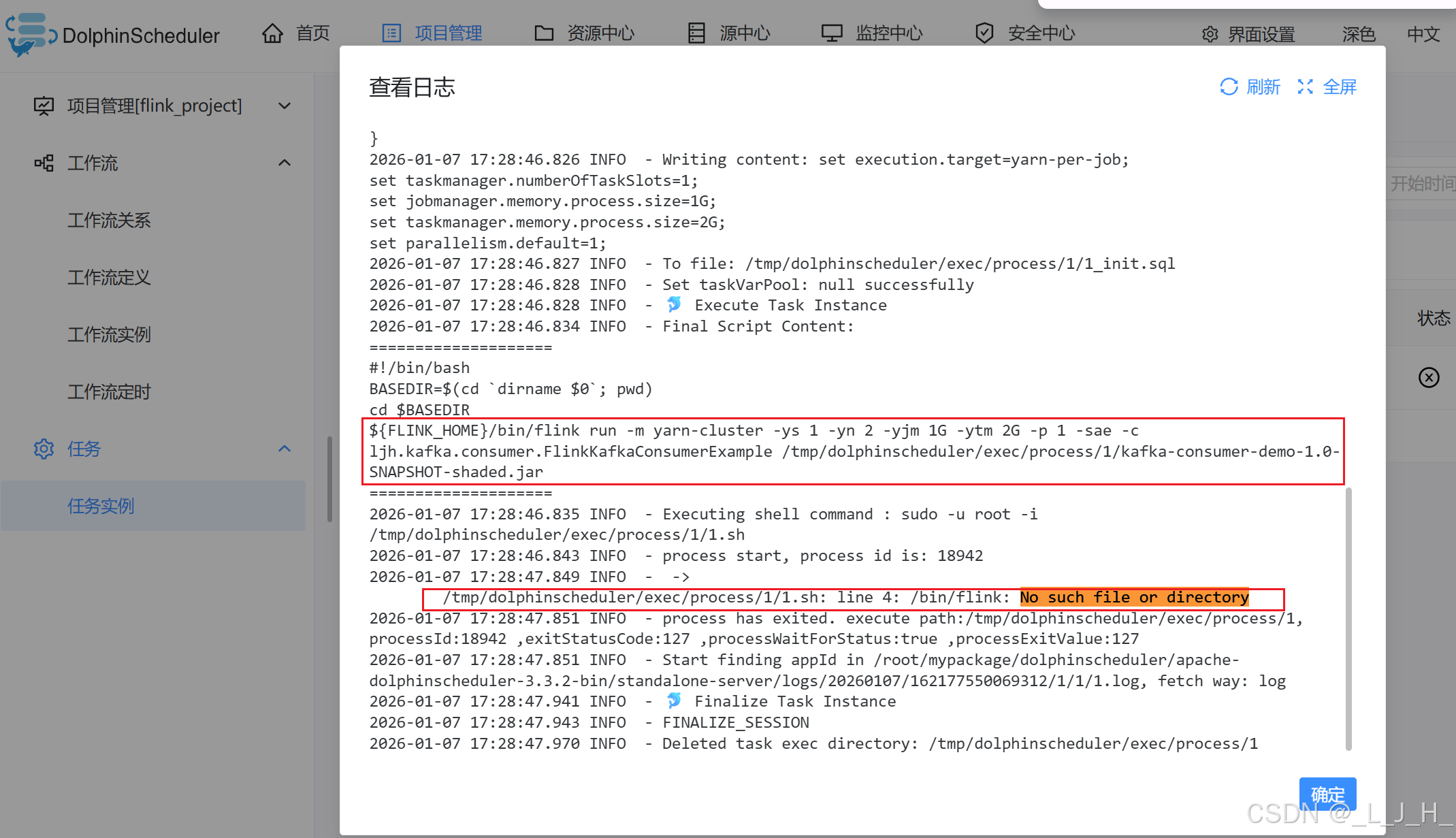
Task: Collapse the task sidebar section
Action: coord(285,449)
